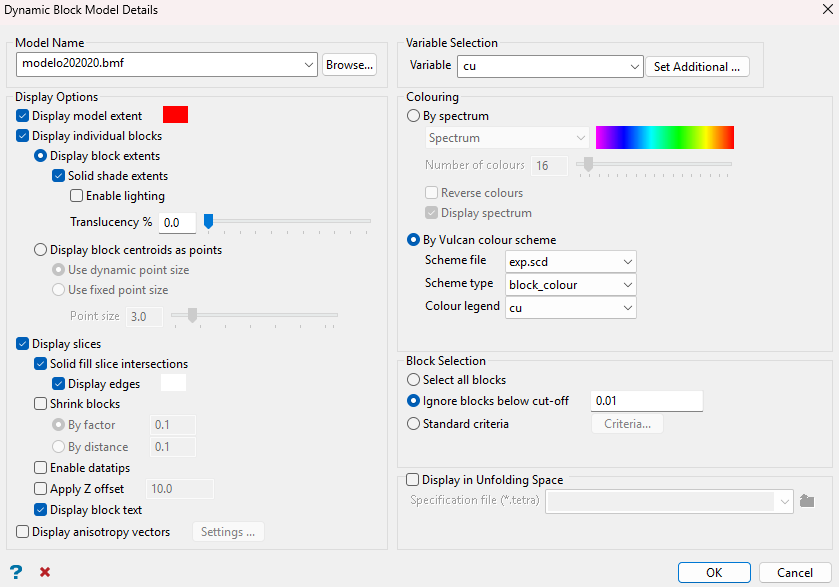Click the cut-off value input field
The width and height of the screenshot is (839, 587).
(646, 401)
